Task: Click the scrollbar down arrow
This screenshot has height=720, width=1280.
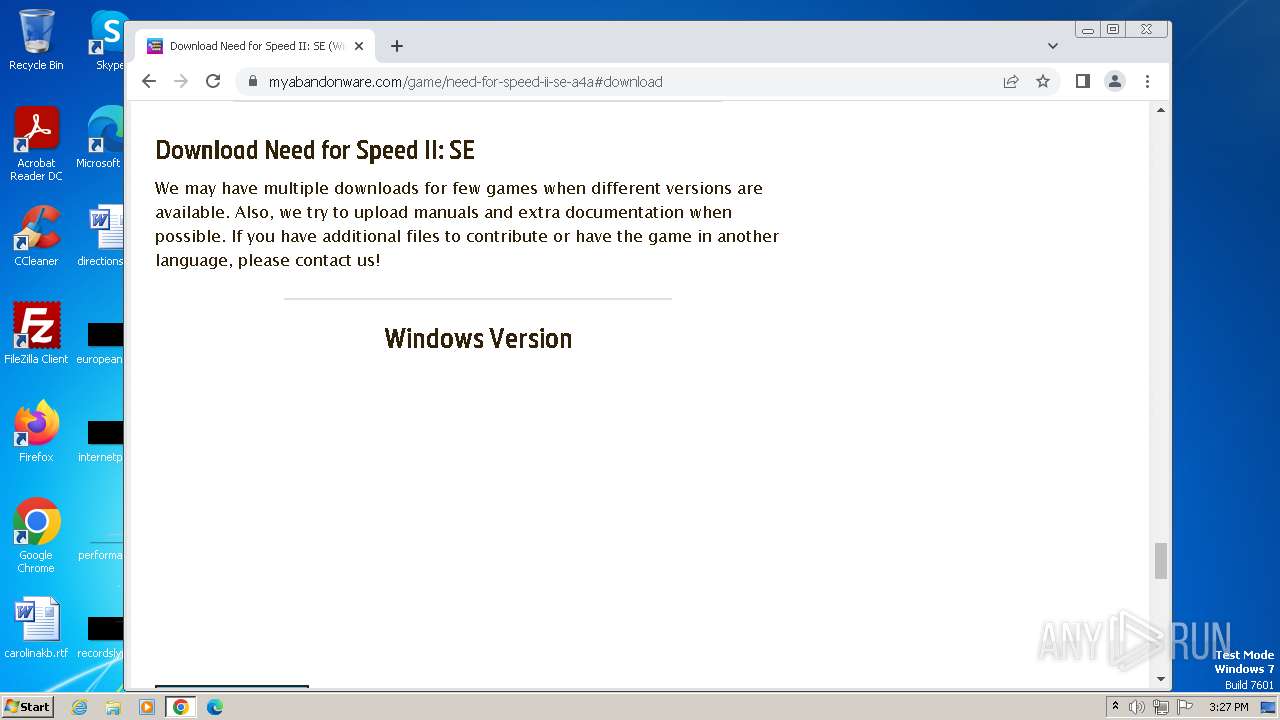Action: tap(1161, 679)
